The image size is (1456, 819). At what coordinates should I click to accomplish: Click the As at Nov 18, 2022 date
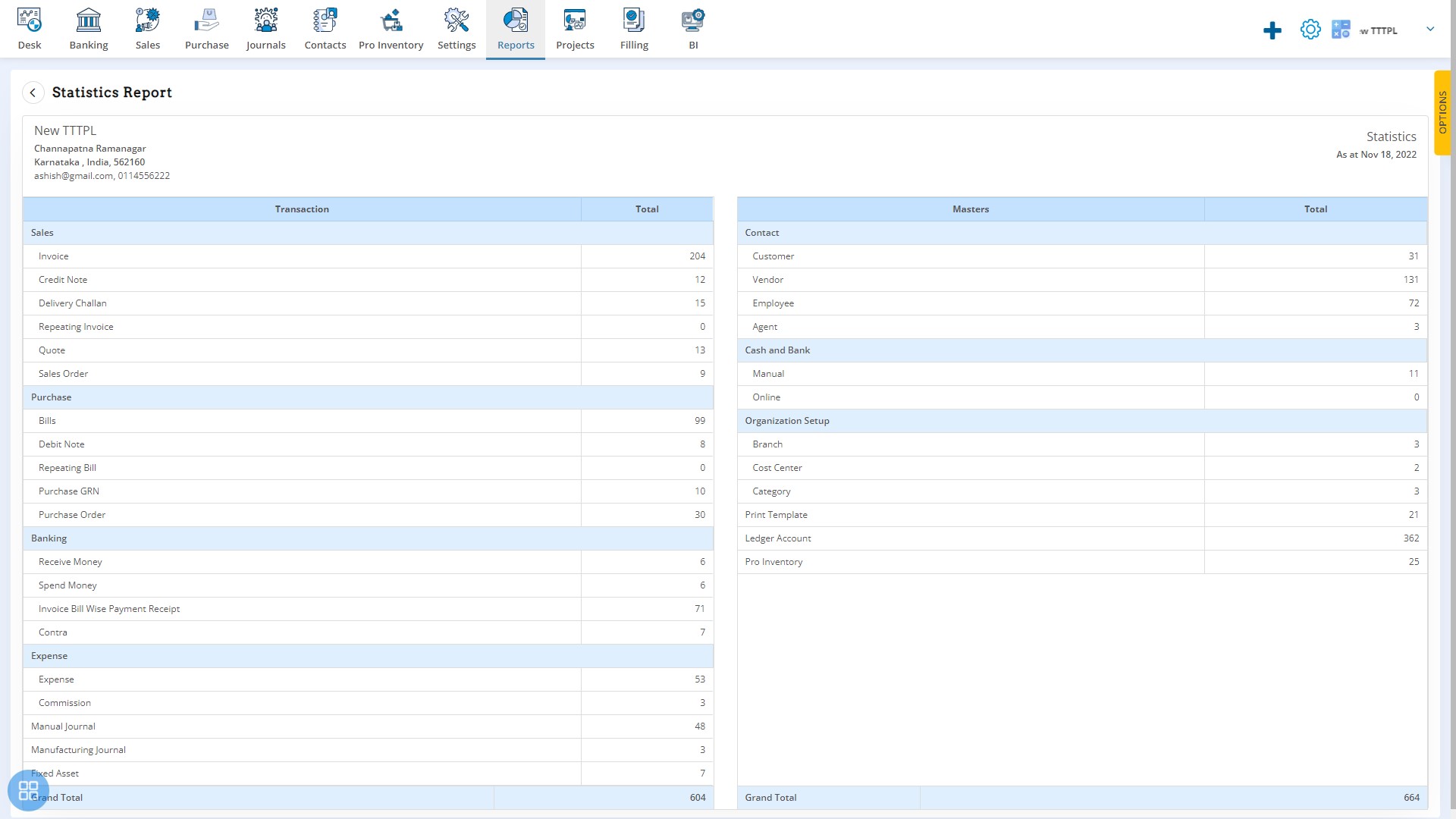(1376, 155)
